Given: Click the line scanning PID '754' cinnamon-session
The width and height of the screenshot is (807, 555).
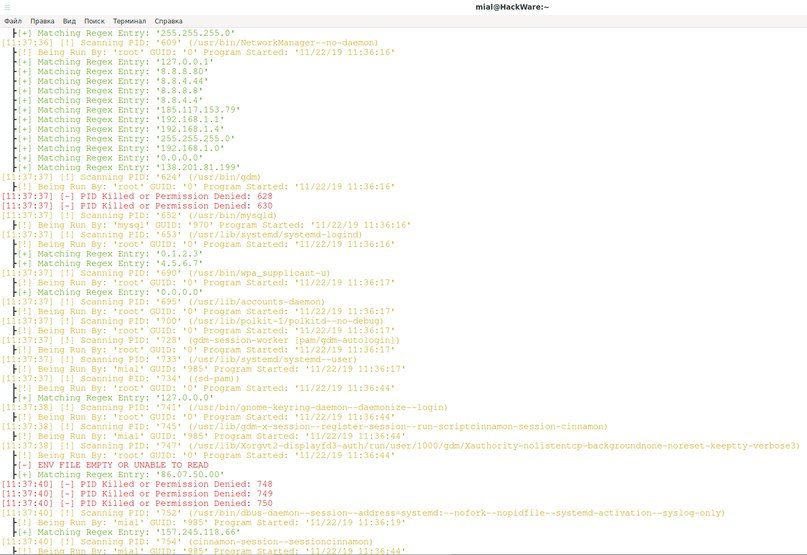Looking at the screenshot, I should [187, 542].
